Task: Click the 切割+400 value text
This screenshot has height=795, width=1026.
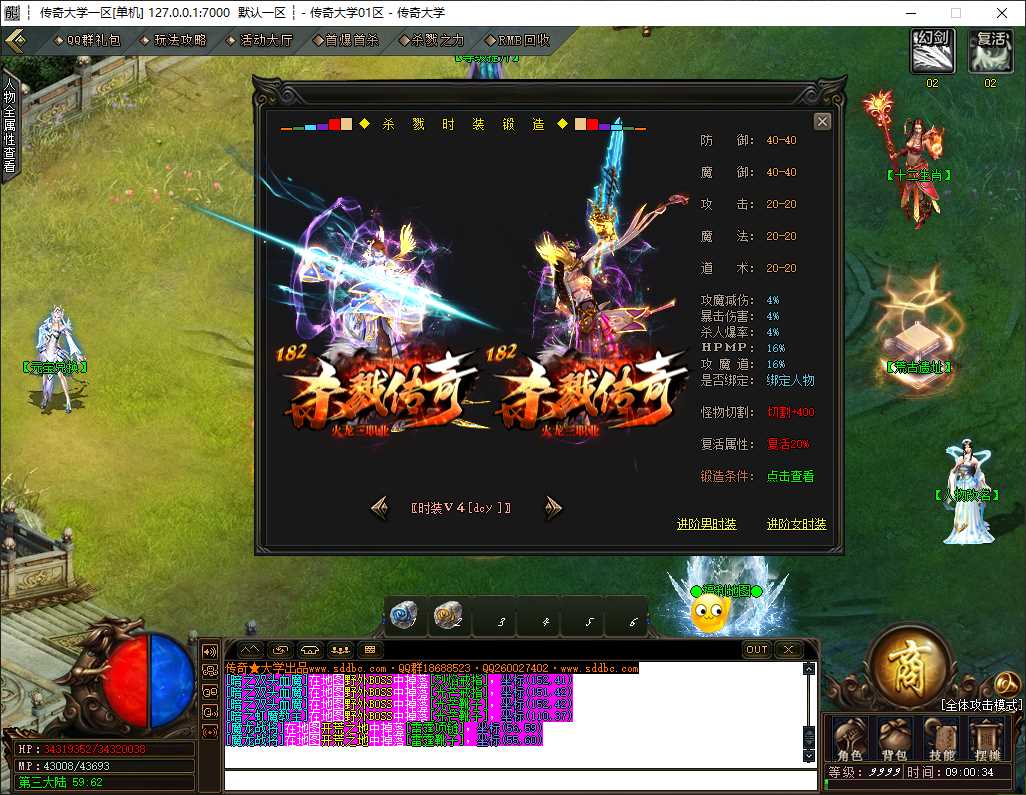Action: 790,412
